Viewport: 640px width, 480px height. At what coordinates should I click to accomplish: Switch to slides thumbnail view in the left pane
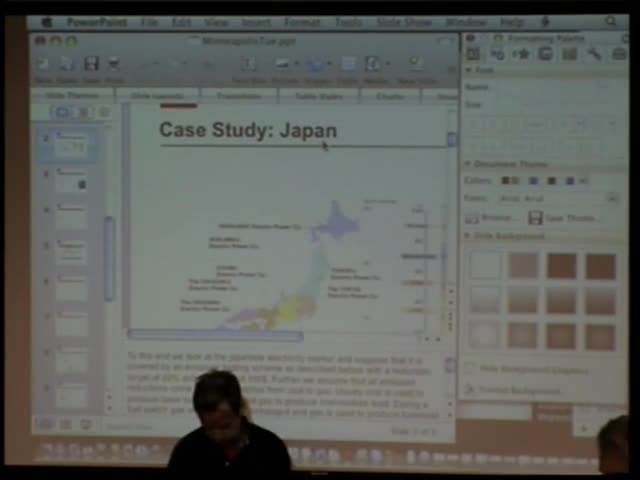tap(62, 112)
